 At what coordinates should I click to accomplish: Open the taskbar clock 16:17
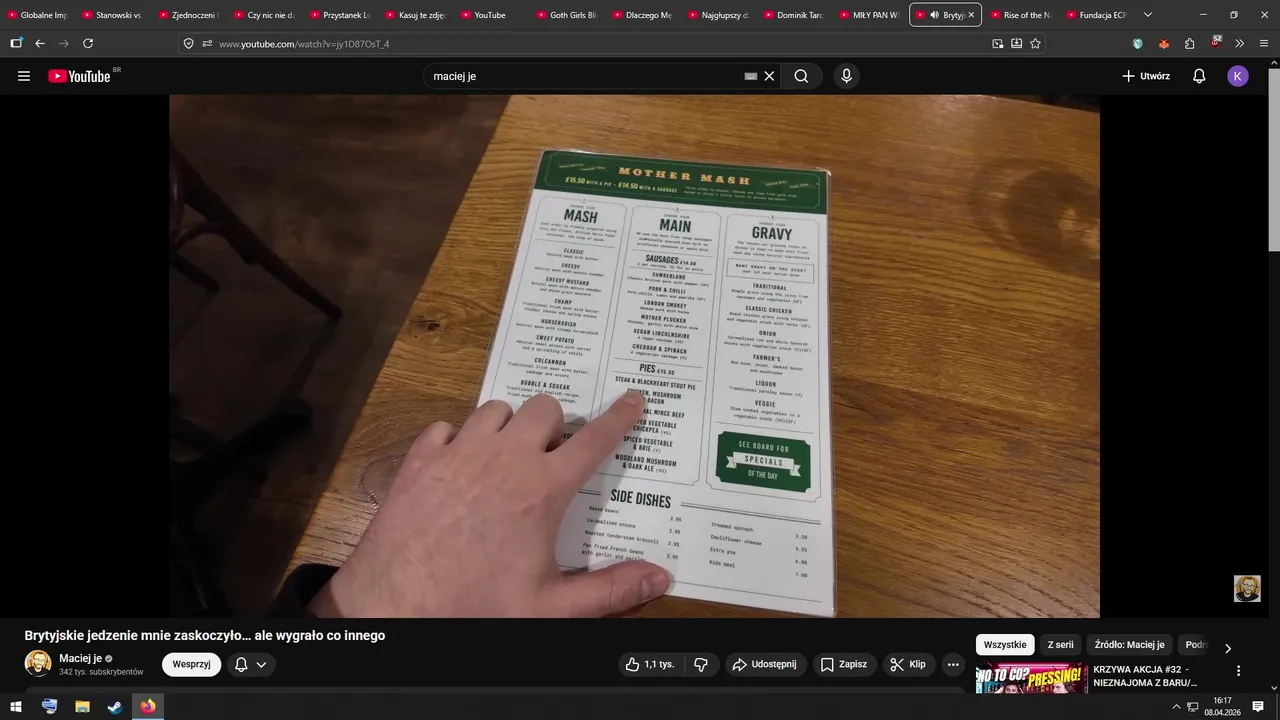coord(1223,706)
